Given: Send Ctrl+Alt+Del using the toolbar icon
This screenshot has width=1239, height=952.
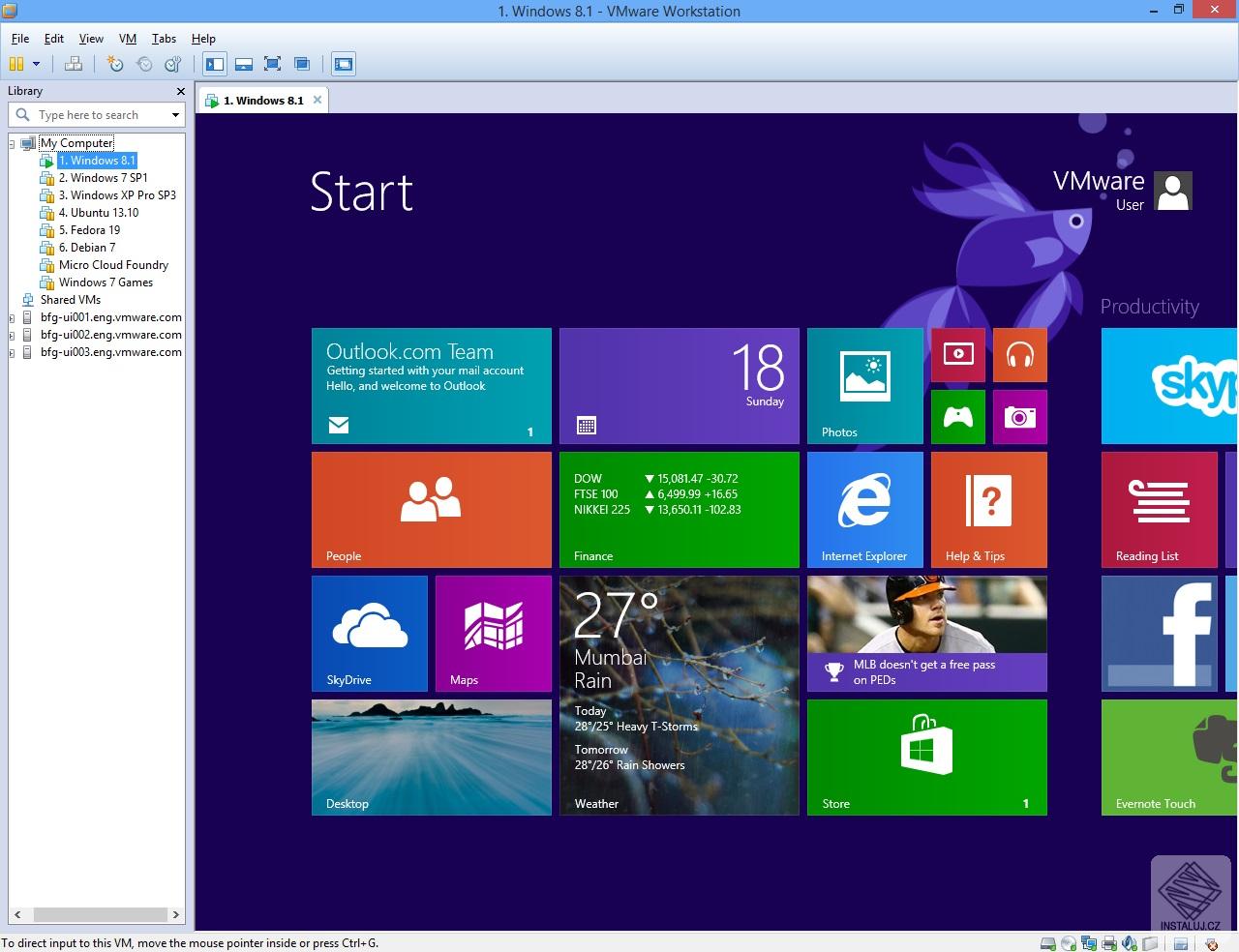Looking at the screenshot, I should point(74,64).
